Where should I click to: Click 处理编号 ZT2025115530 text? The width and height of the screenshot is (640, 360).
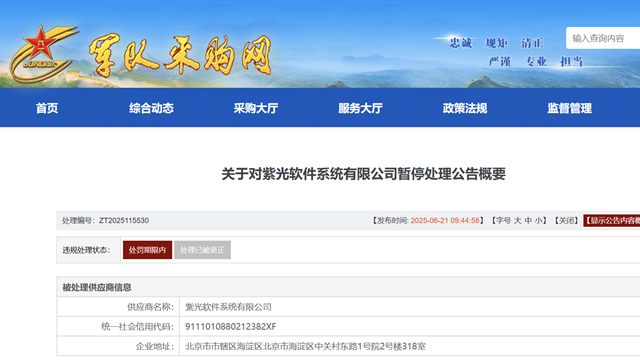[105, 221]
